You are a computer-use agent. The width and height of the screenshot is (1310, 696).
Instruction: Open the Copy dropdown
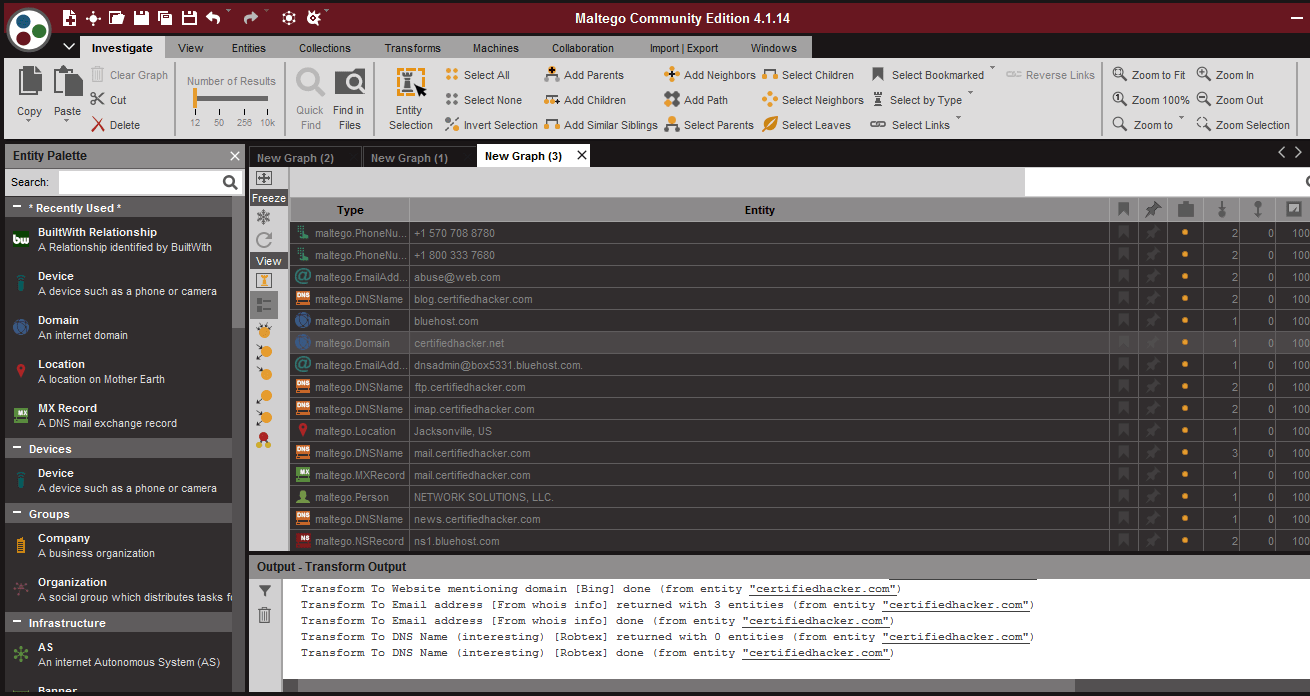click(30, 123)
